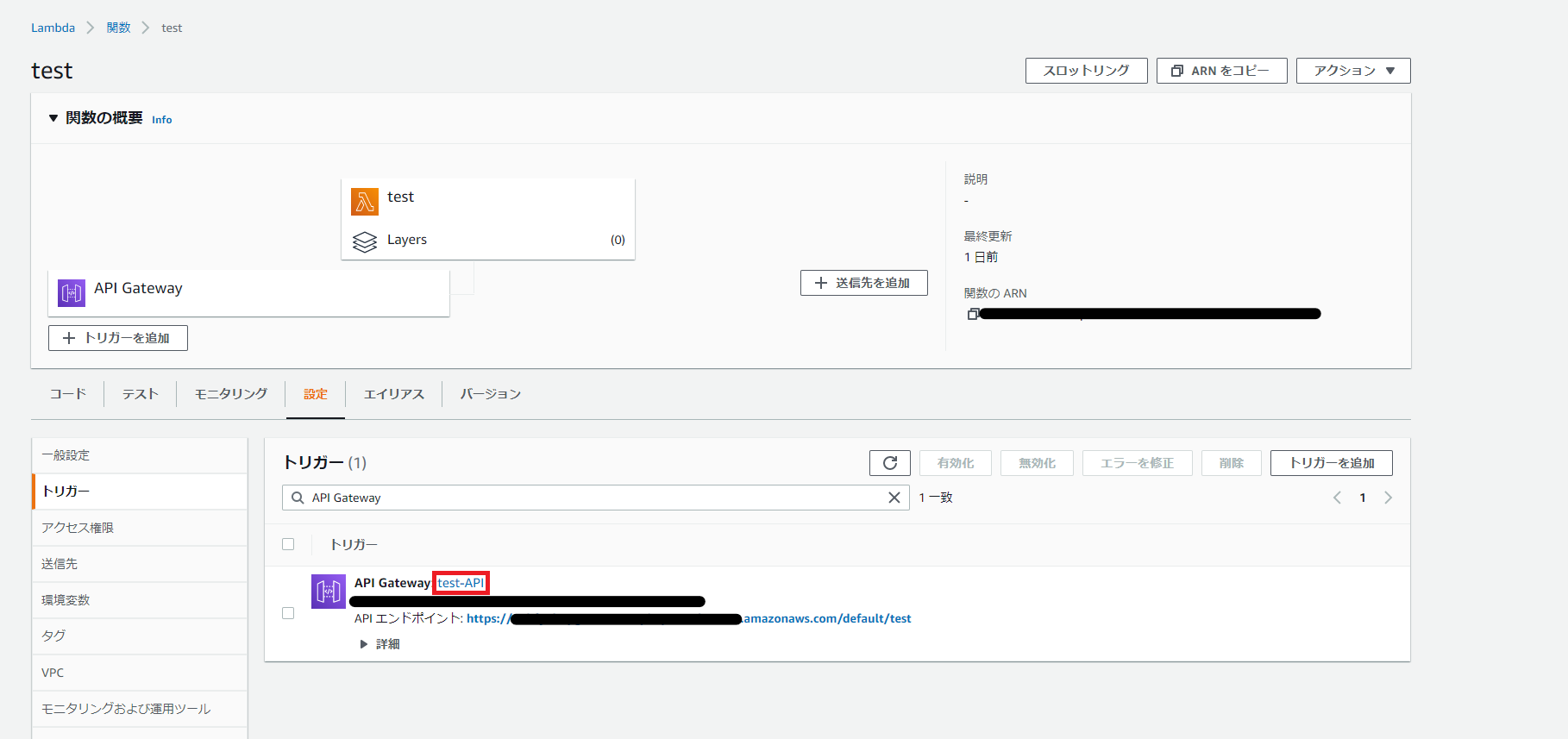
Task: Click the Lambda function icon next to test
Action: pos(365,202)
